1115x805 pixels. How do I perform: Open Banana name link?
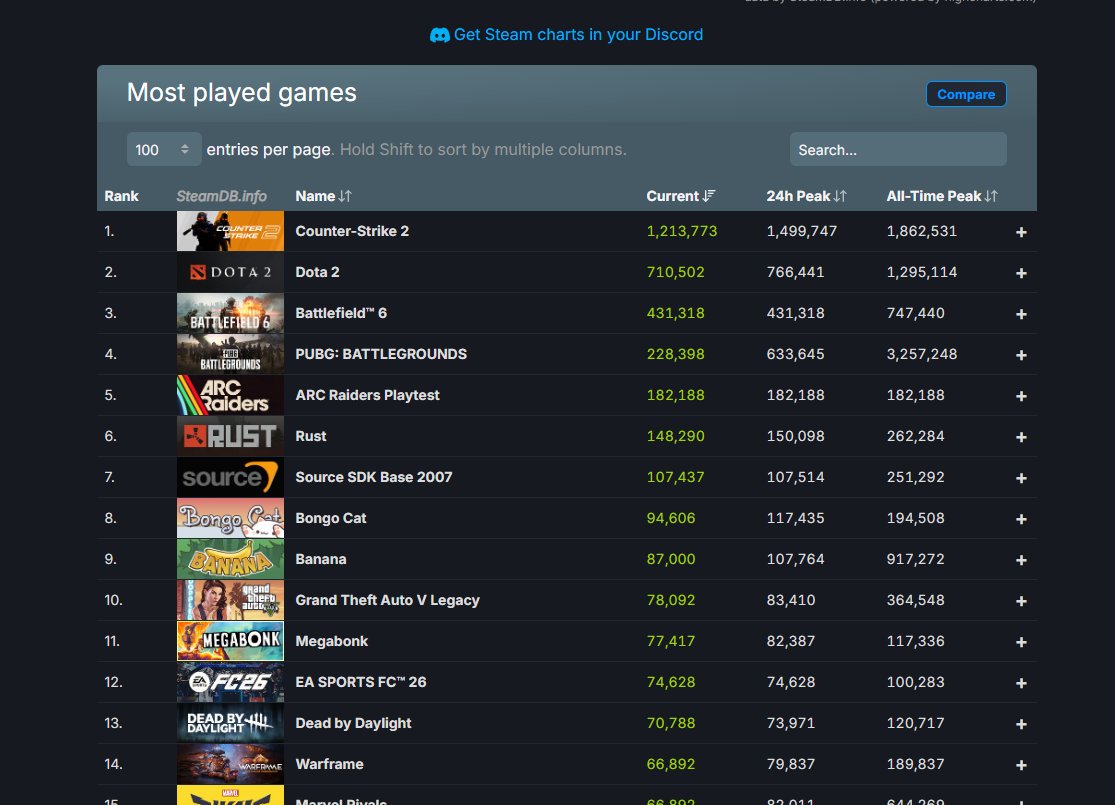point(321,559)
